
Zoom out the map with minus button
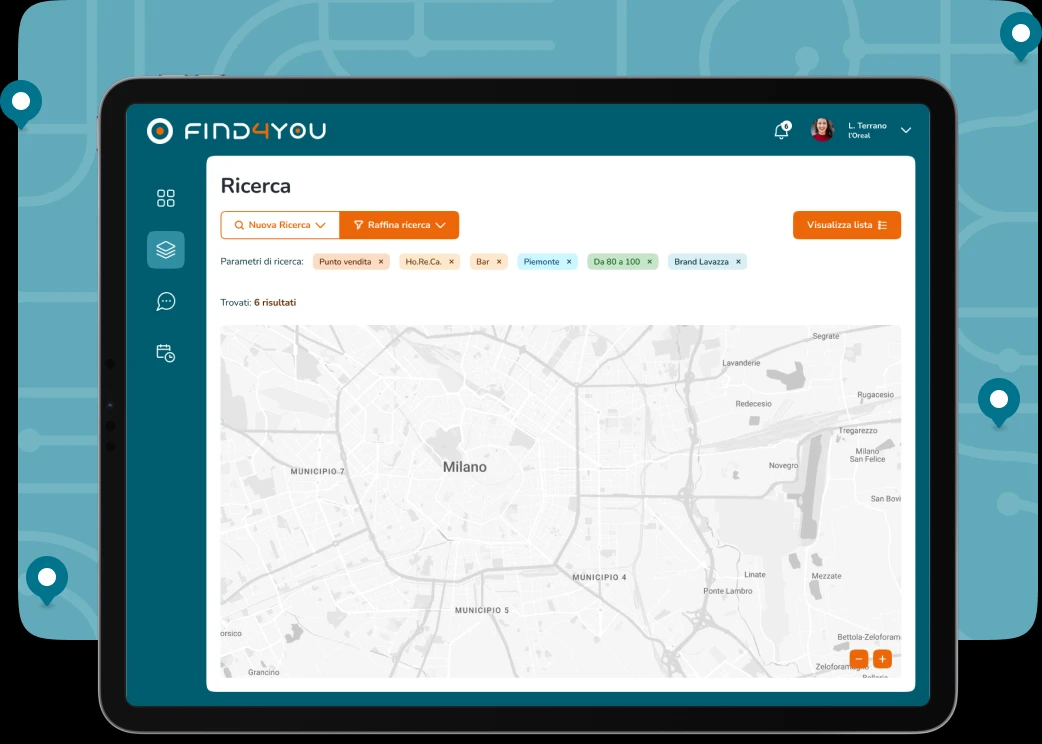click(x=859, y=659)
